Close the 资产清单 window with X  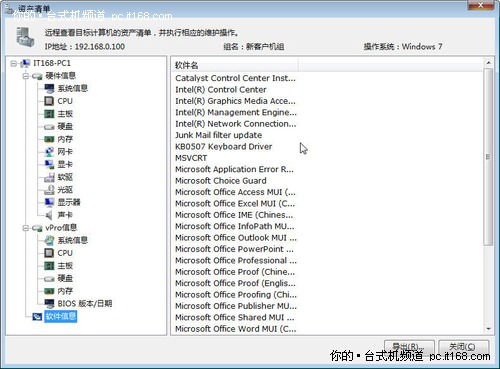pos(480,5)
